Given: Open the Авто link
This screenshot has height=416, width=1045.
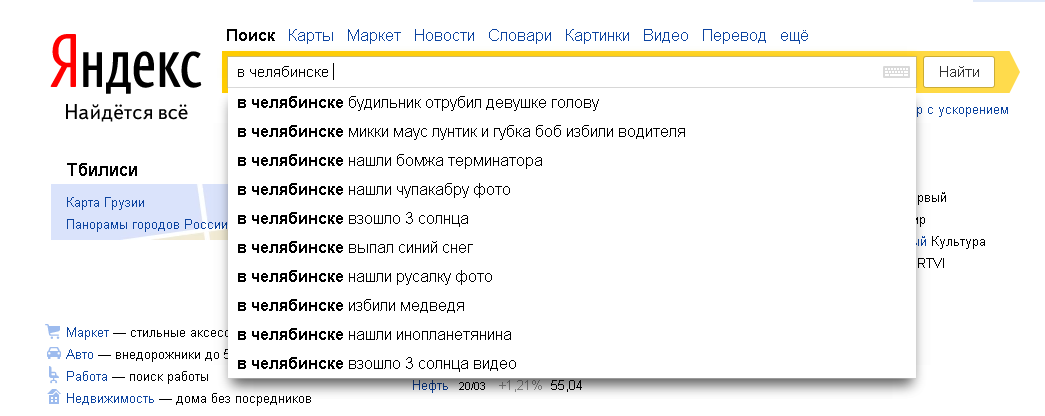Looking at the screenshot, I should (79, 355).
